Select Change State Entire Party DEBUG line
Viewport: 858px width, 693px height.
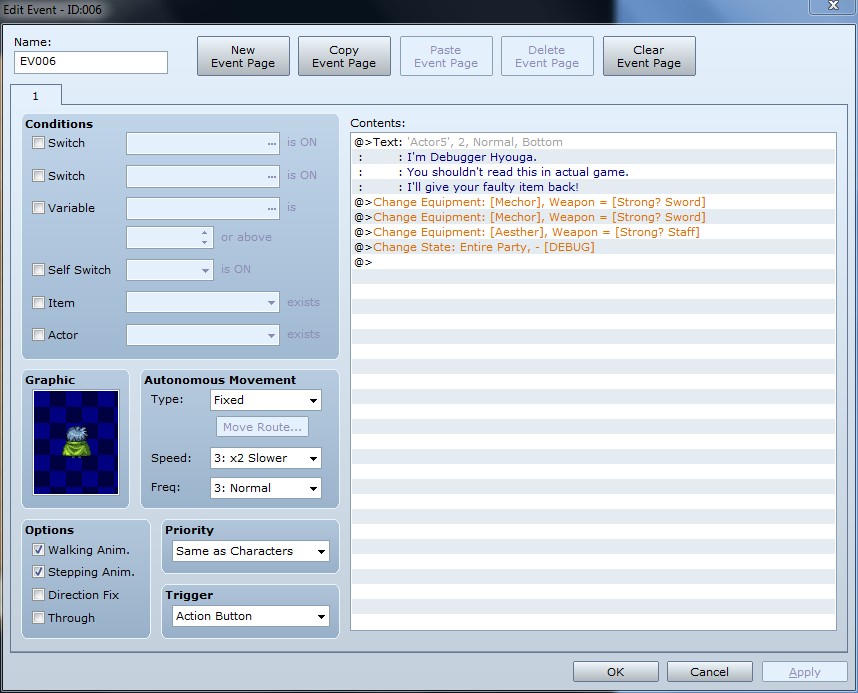[x=593, y=247]
